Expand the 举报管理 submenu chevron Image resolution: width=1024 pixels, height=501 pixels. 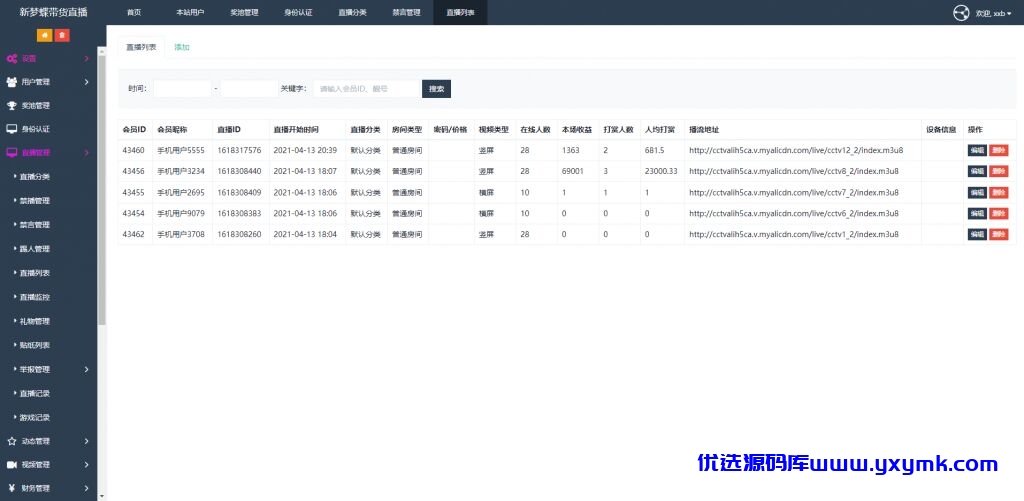[87, 369]
